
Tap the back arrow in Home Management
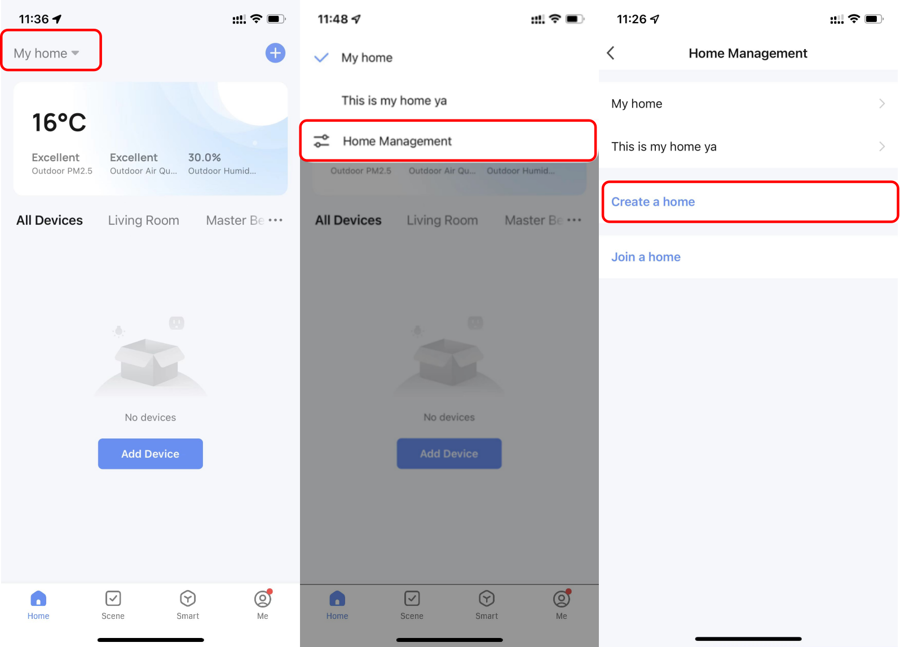coord(611,53)
